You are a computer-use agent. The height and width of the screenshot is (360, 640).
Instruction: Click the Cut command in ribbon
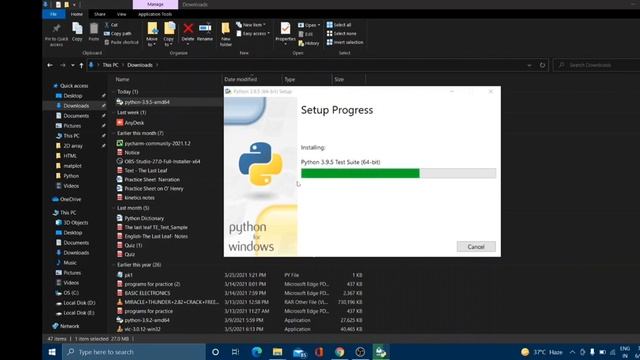(x=111, y=25)
